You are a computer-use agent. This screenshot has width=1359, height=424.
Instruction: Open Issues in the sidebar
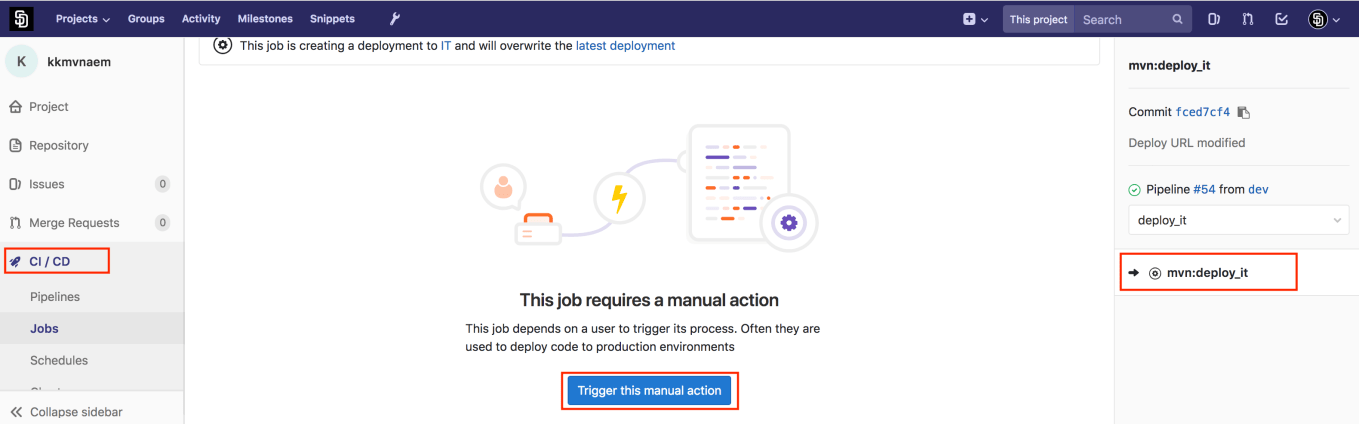tap(47, 184)
